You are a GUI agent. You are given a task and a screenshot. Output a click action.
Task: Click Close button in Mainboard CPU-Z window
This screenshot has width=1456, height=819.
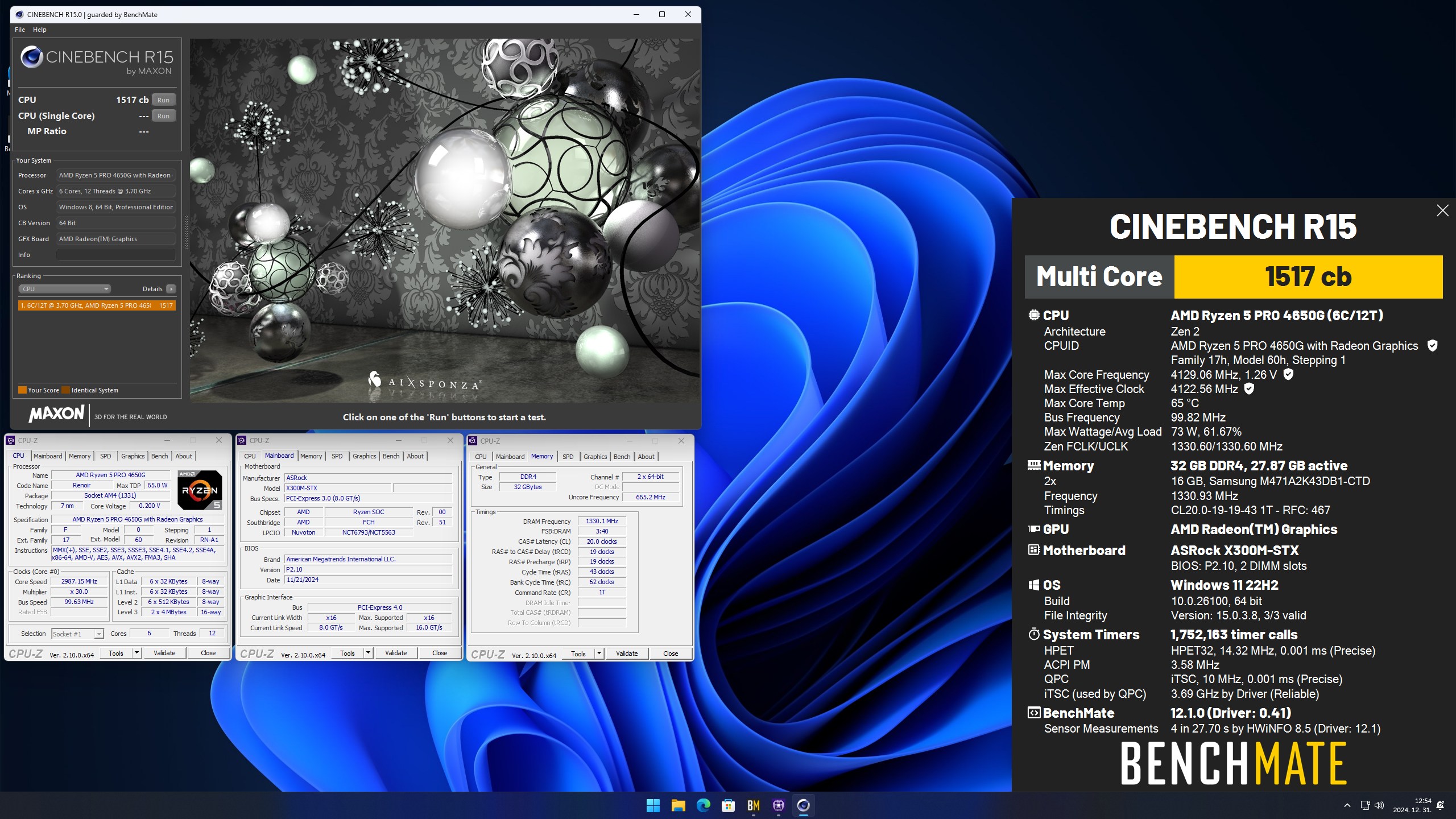440,653
